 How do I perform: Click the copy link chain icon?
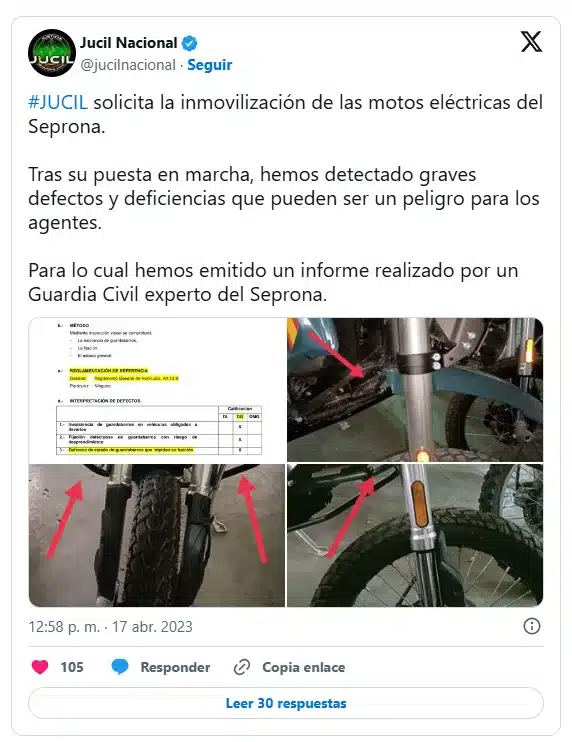click(x=242, y=667)
